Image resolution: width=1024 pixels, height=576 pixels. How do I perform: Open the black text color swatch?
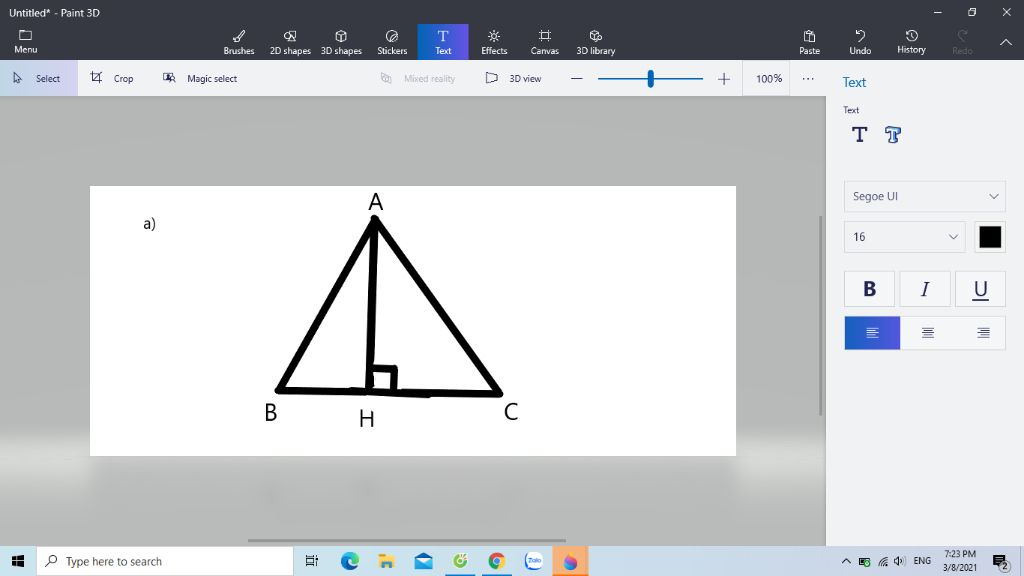click(990, 237)
